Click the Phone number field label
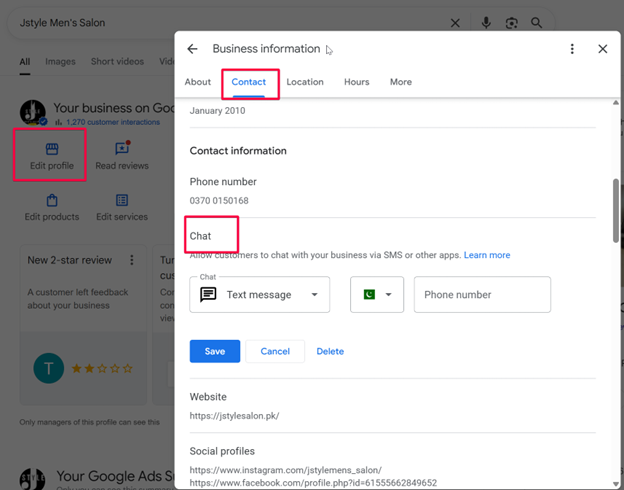This screenshot has height=490, width=624. coord(223,182)
